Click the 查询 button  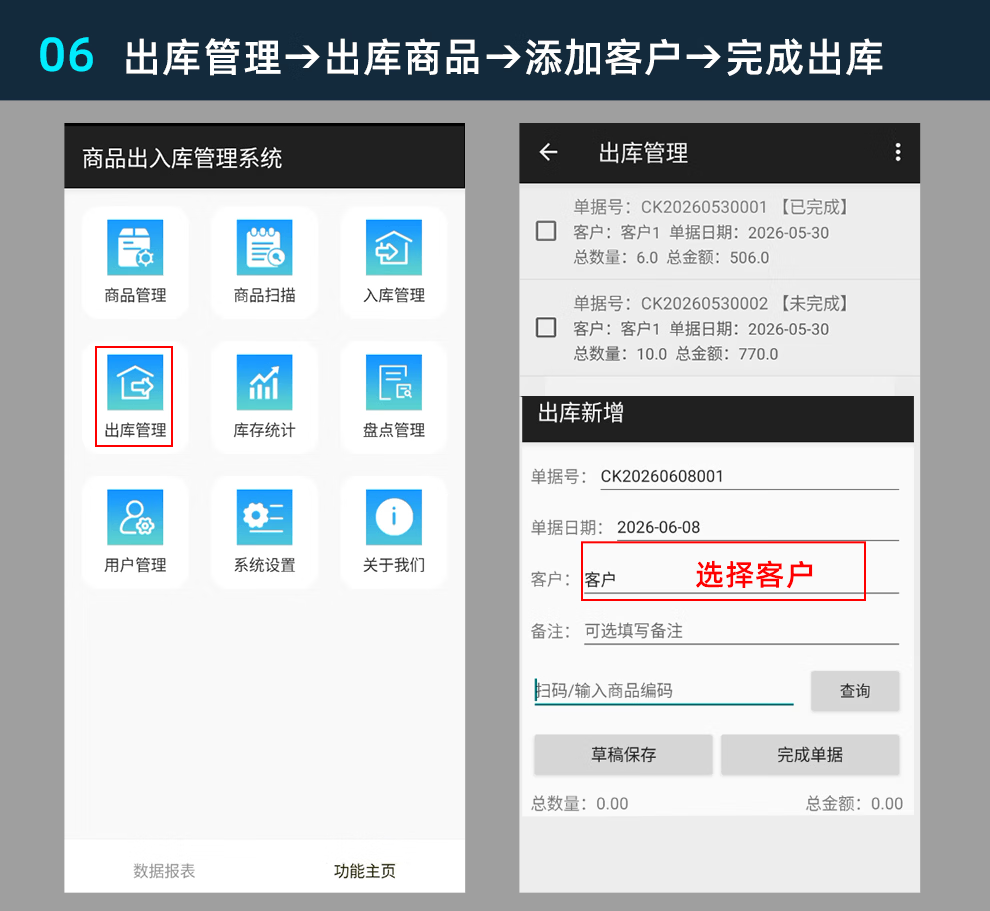click(x=855, y=691)
